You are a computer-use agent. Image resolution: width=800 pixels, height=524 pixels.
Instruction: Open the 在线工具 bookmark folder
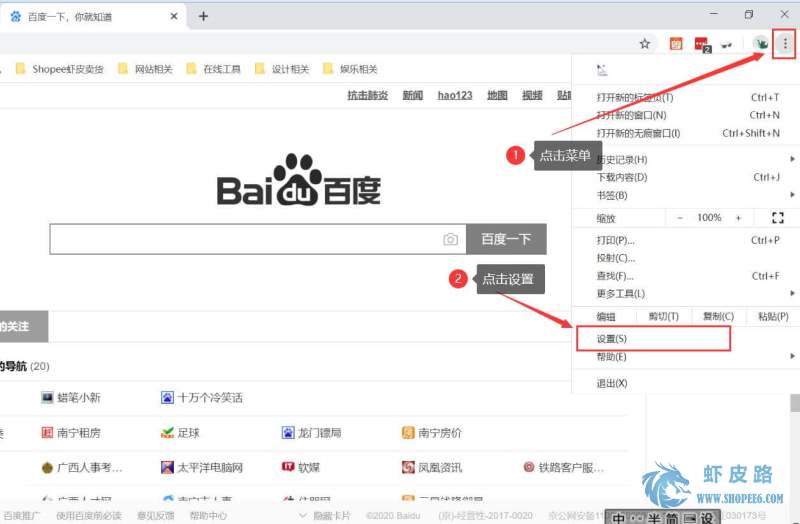click(213, 69)
